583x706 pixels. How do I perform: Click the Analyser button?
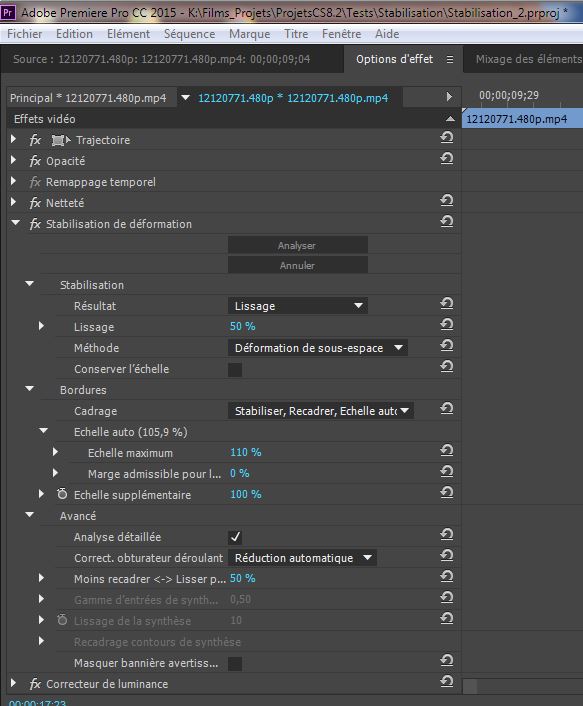point(298,245)
